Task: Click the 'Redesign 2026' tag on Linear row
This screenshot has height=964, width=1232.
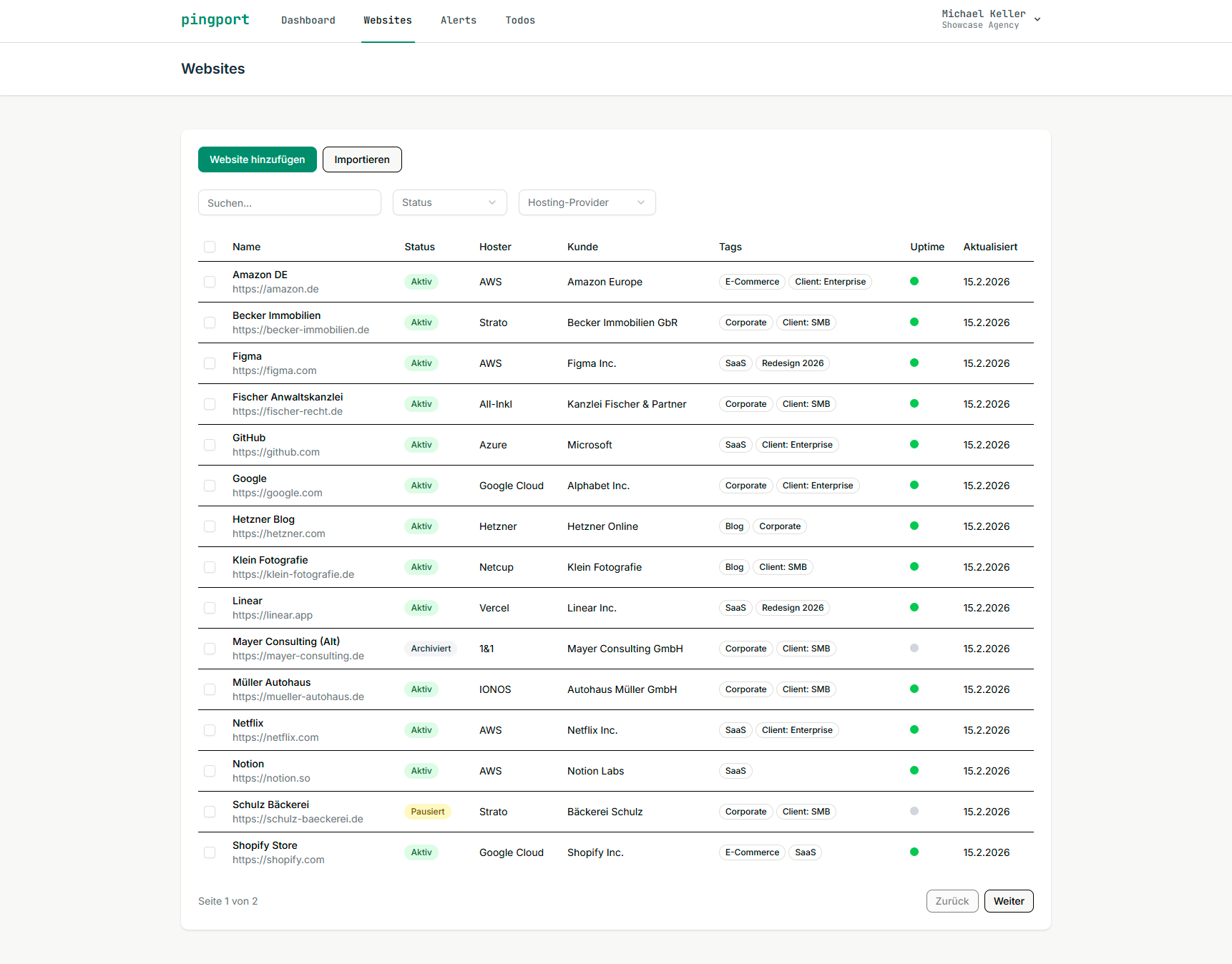Action: click(x=792, y=607)
